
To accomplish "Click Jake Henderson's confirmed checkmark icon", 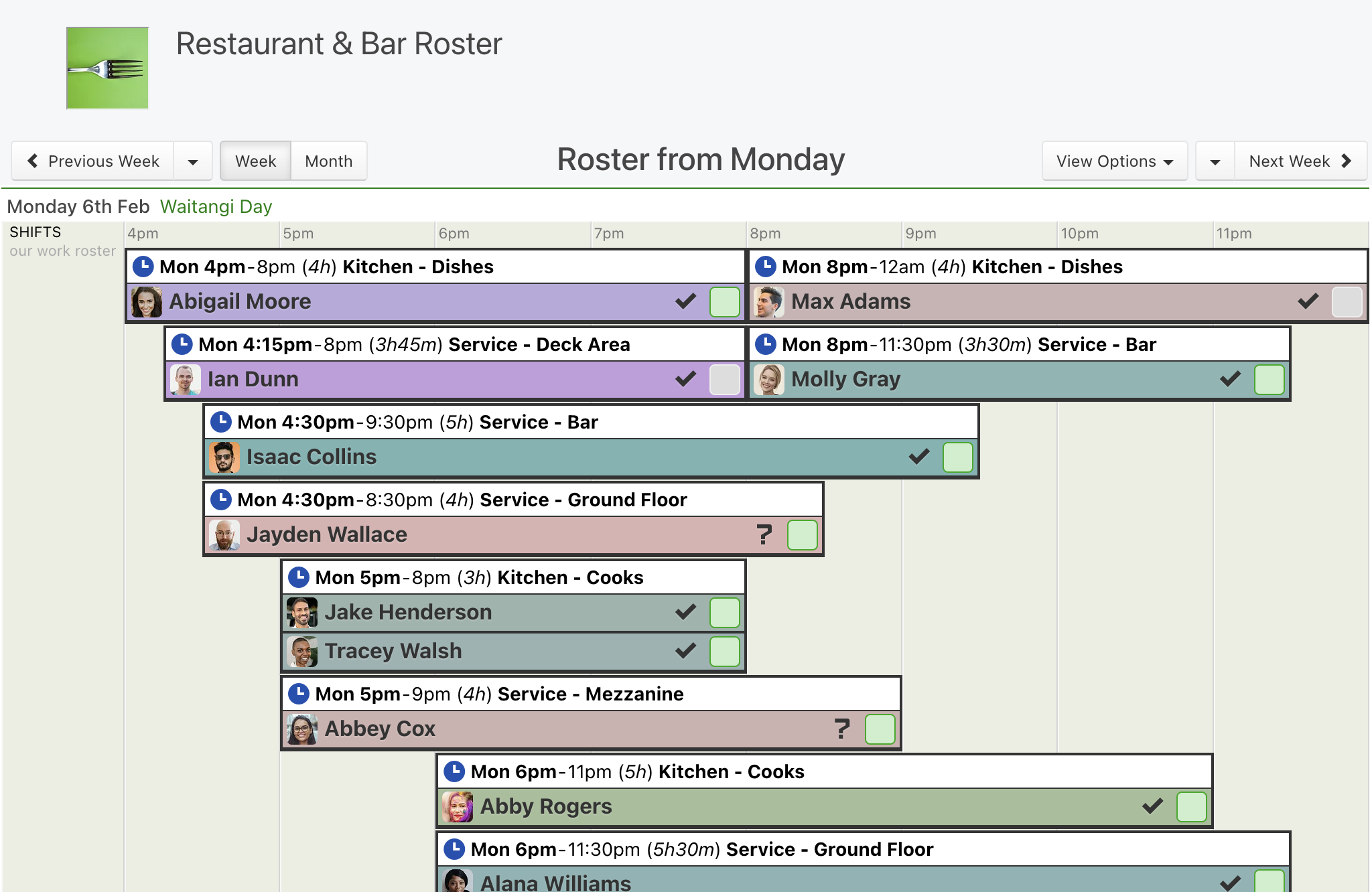I will click(685, 612).
